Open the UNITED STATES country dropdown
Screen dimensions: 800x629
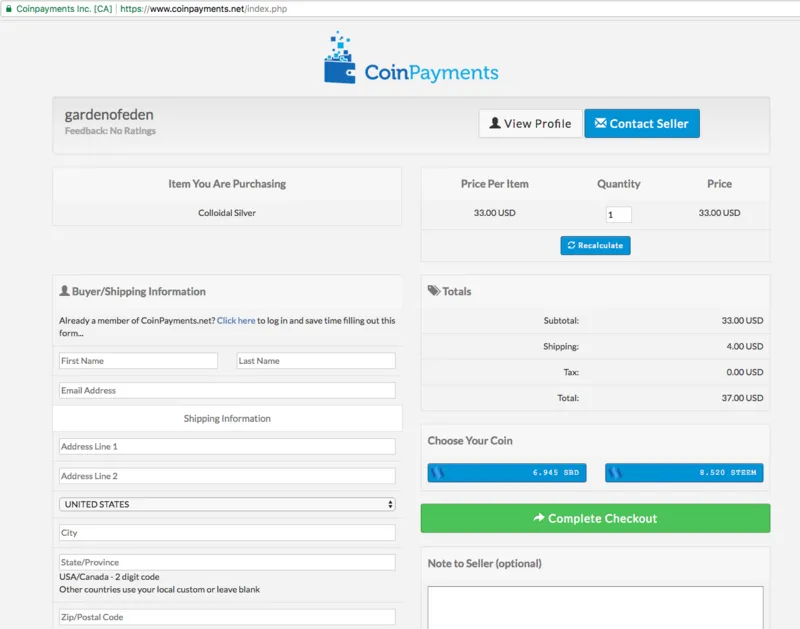click(227, 504)
